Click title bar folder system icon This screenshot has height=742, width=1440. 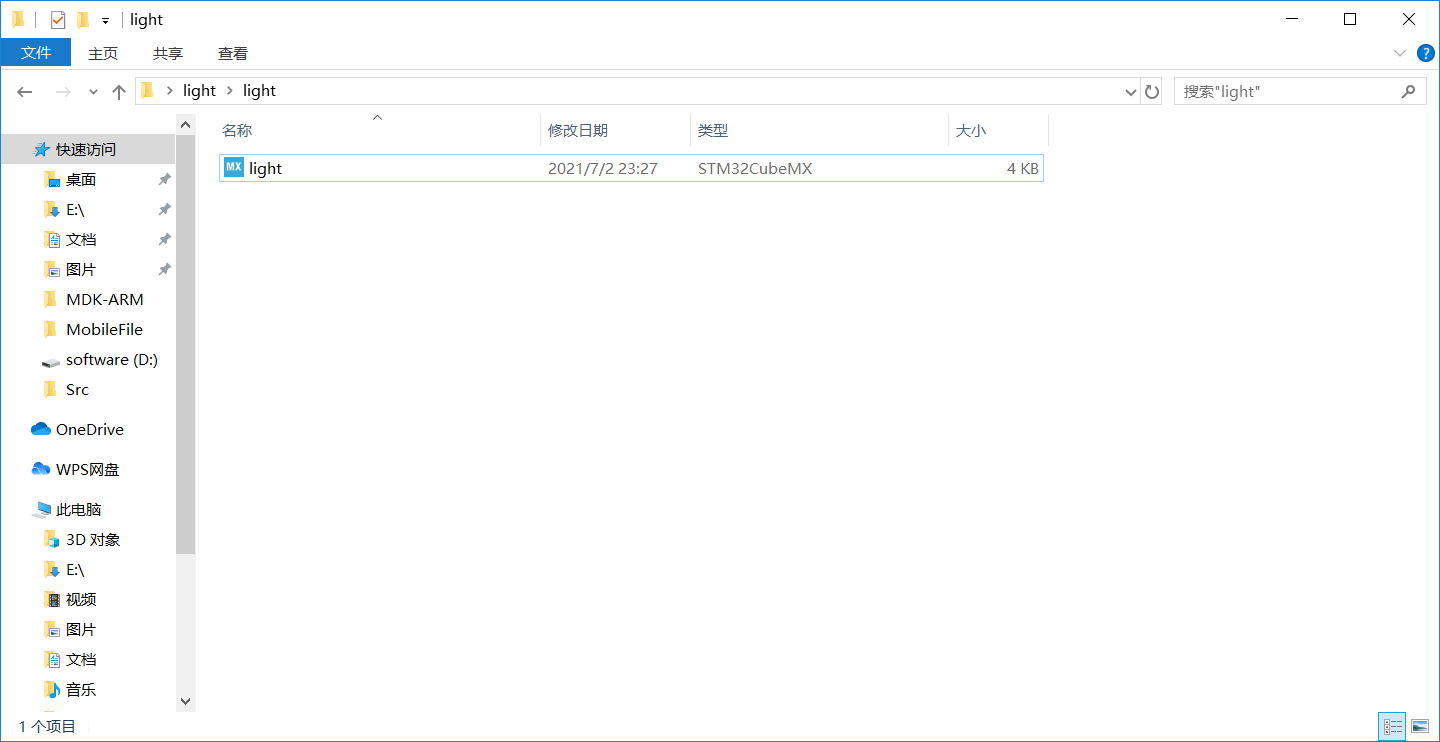[x=18, y=19]
